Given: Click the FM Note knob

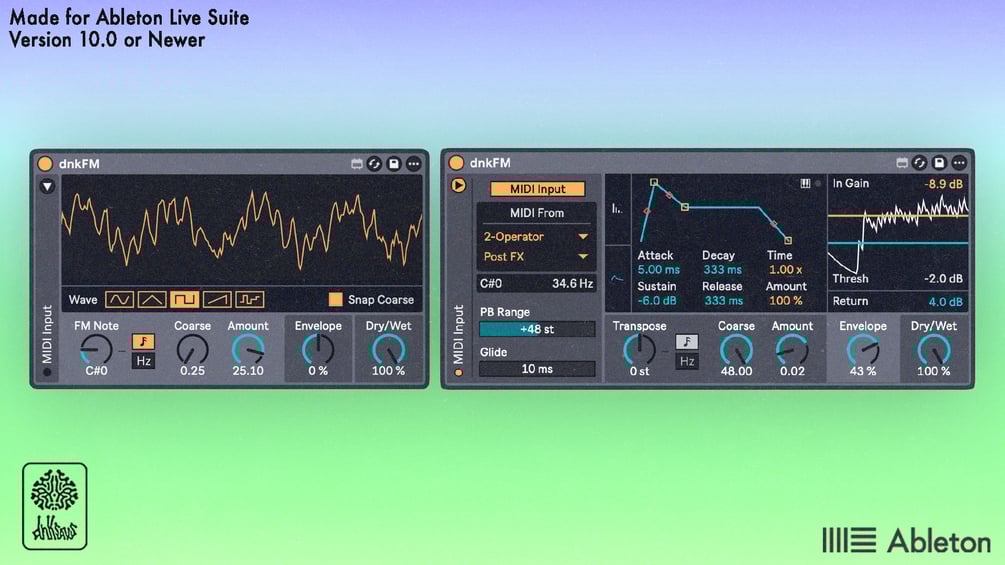Looking at the screenshot, I should pos(96,350).
